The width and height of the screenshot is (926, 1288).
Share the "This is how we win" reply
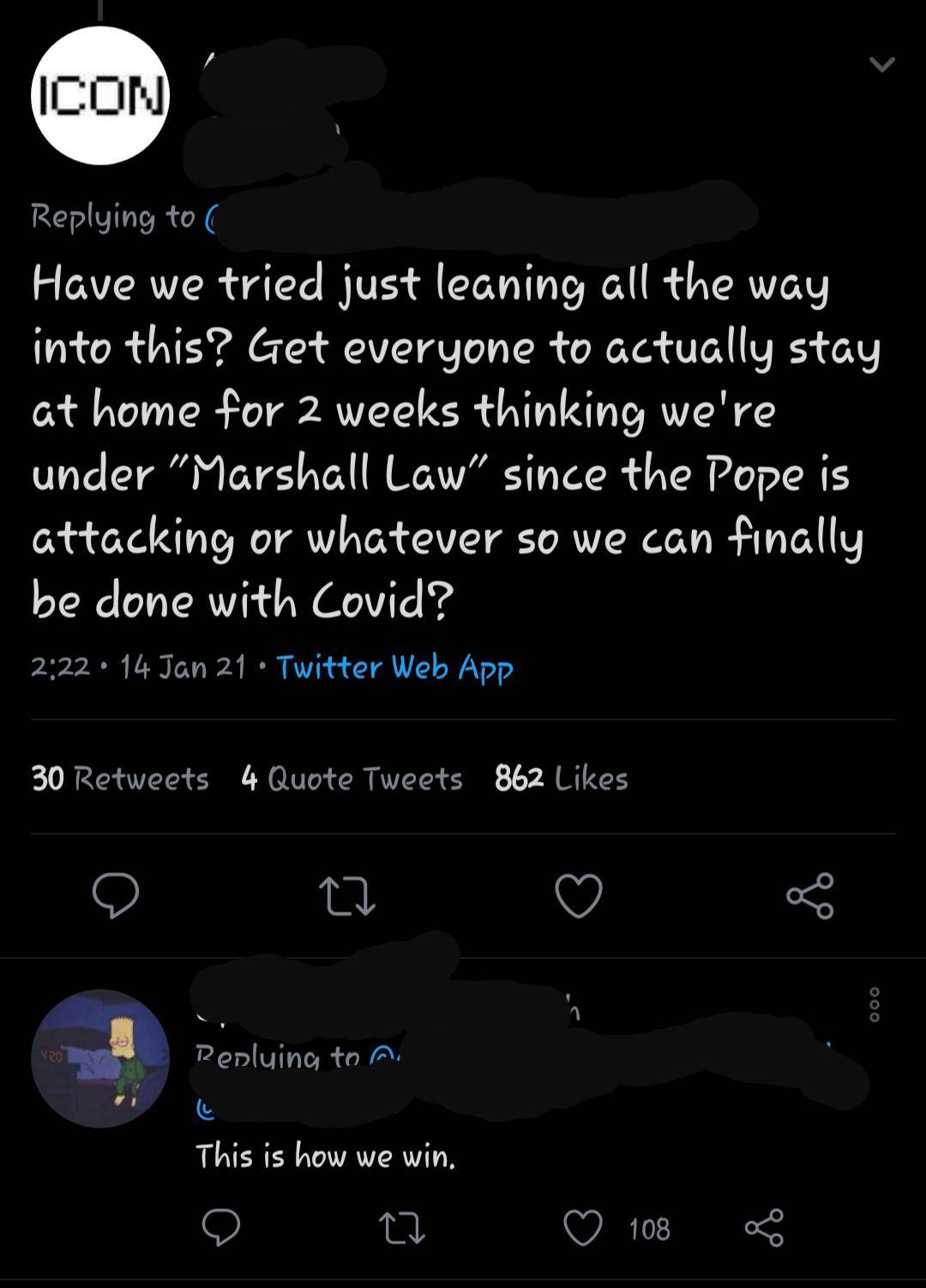pyautogui.click(x=763, y=1228)
